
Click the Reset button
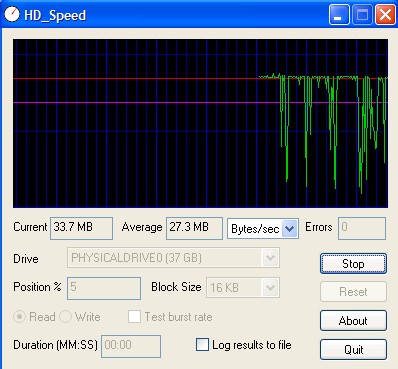click(353, 292)
